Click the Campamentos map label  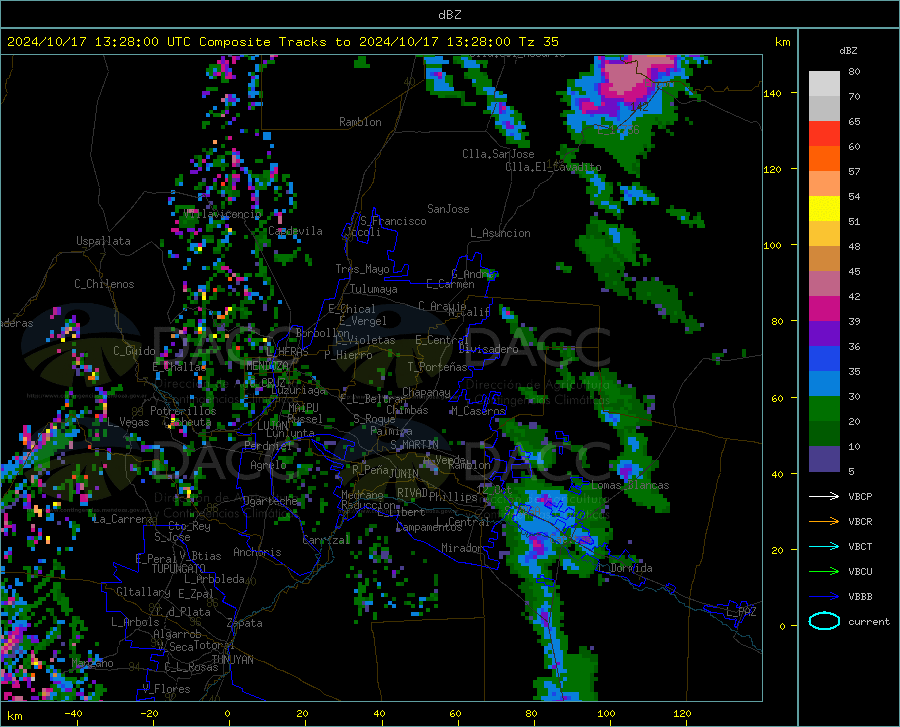click(x=429, y=527)
